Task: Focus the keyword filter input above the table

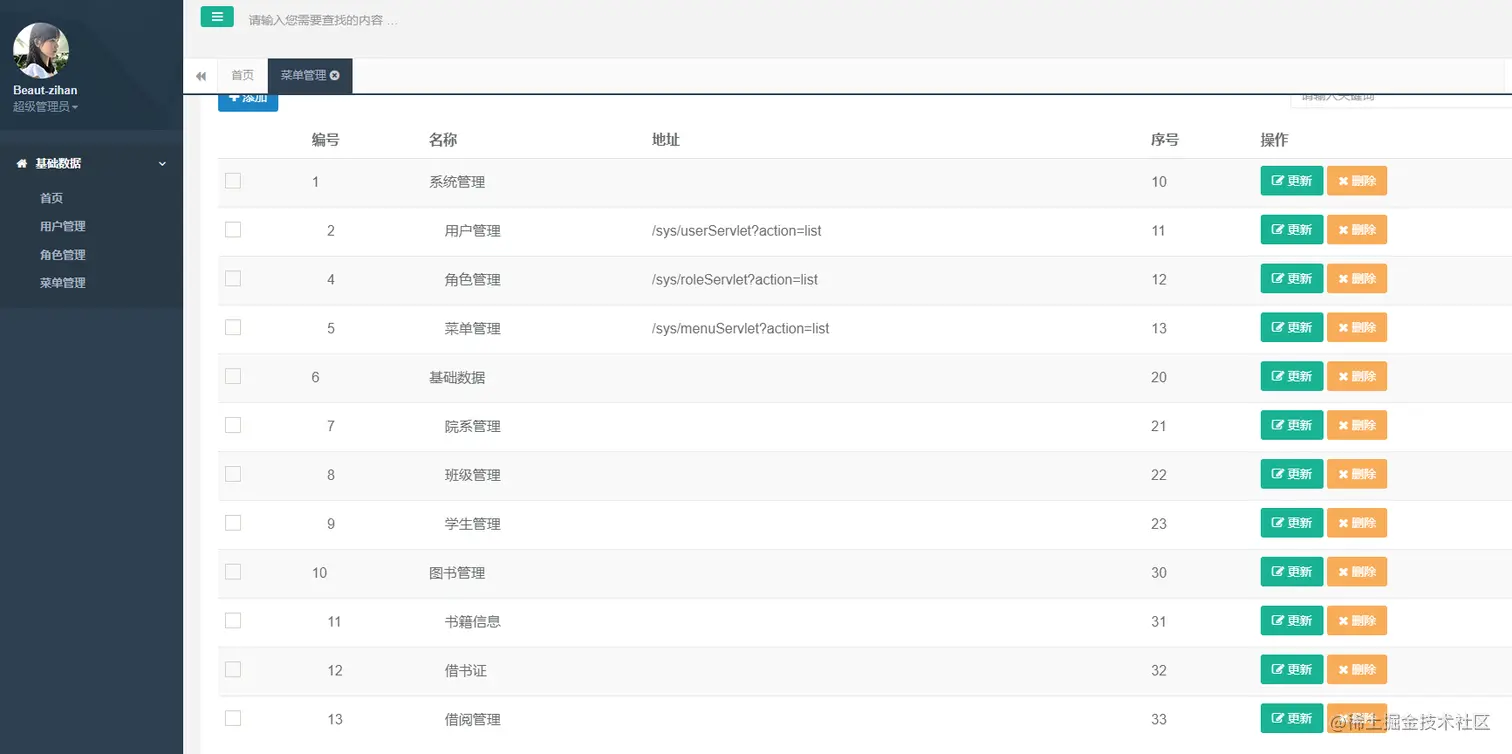Action: (1401, 99)
